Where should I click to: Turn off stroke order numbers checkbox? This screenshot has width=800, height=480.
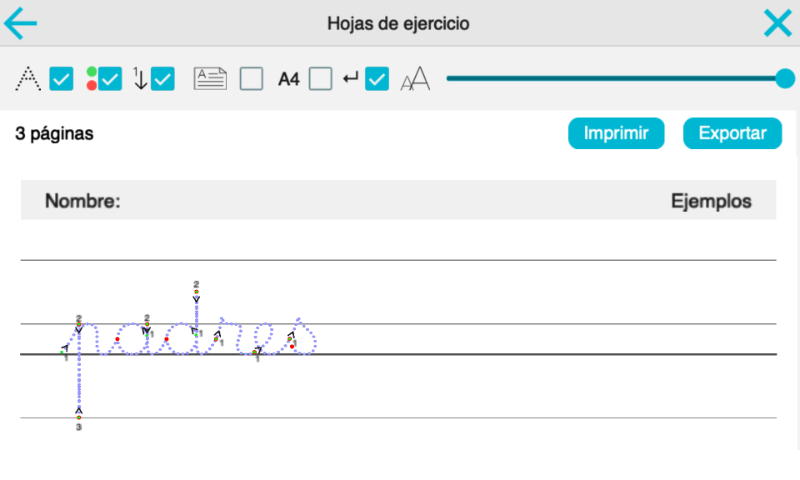coord(163,79)
